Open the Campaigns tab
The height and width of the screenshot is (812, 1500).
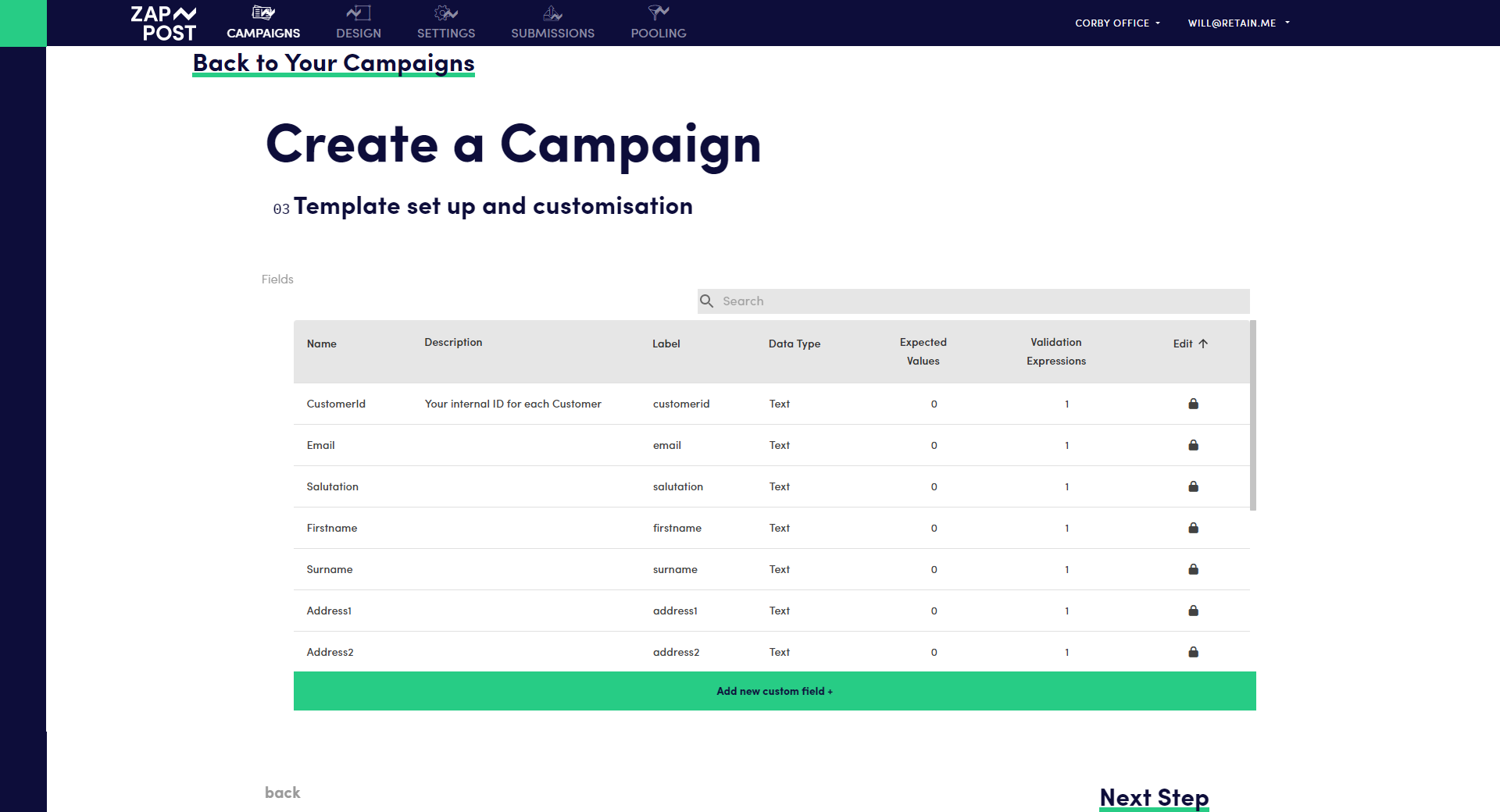pos(263,23)
